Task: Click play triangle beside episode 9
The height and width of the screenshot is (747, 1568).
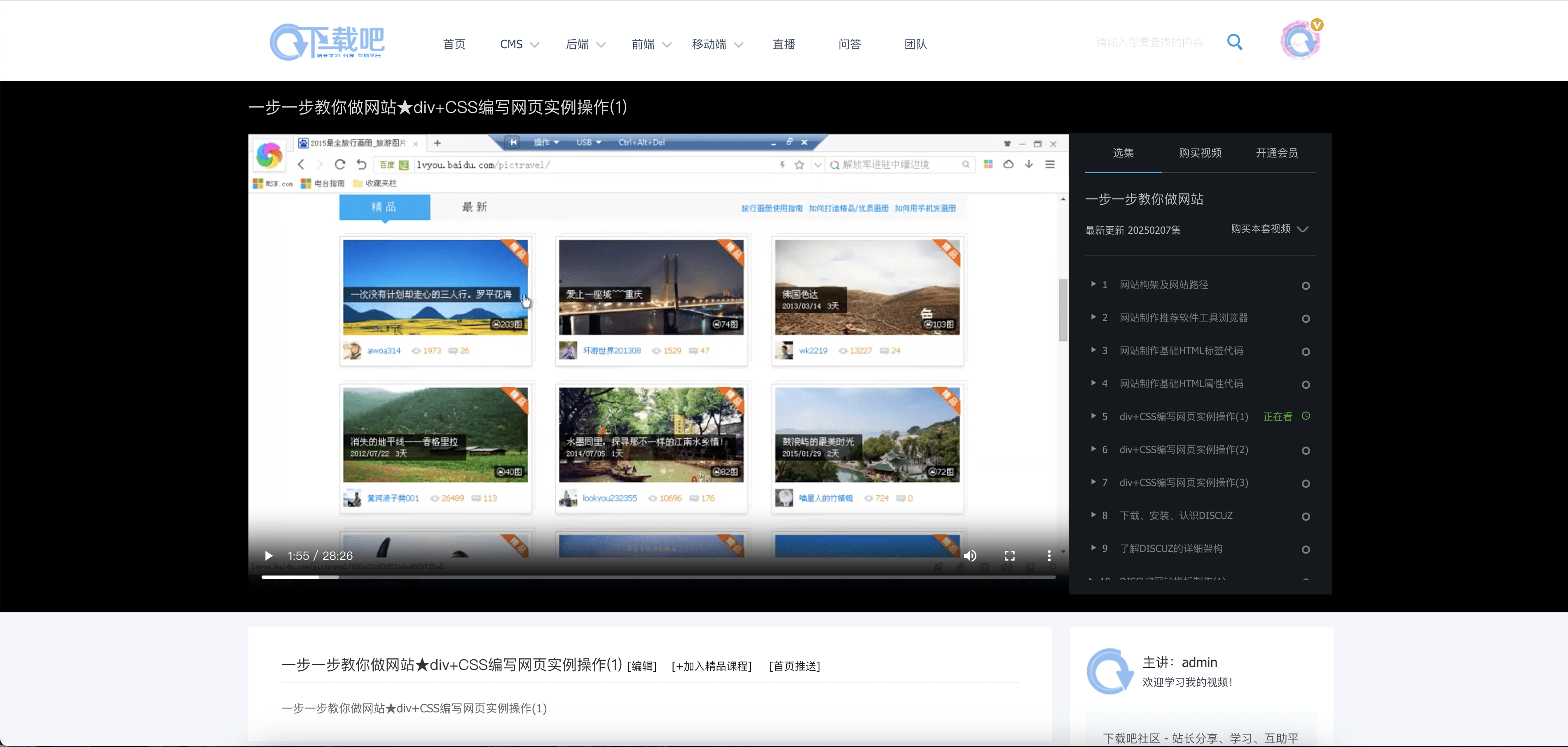Action: 1093,547
